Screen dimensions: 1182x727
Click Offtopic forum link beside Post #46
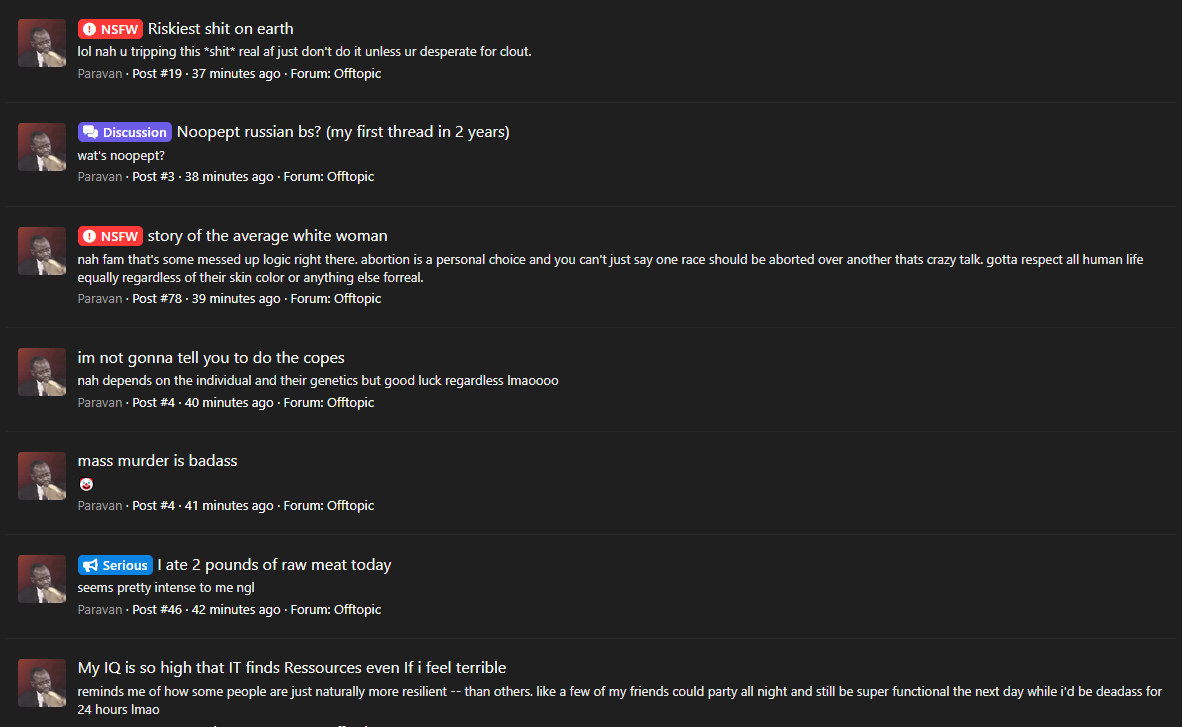[357, 610]
